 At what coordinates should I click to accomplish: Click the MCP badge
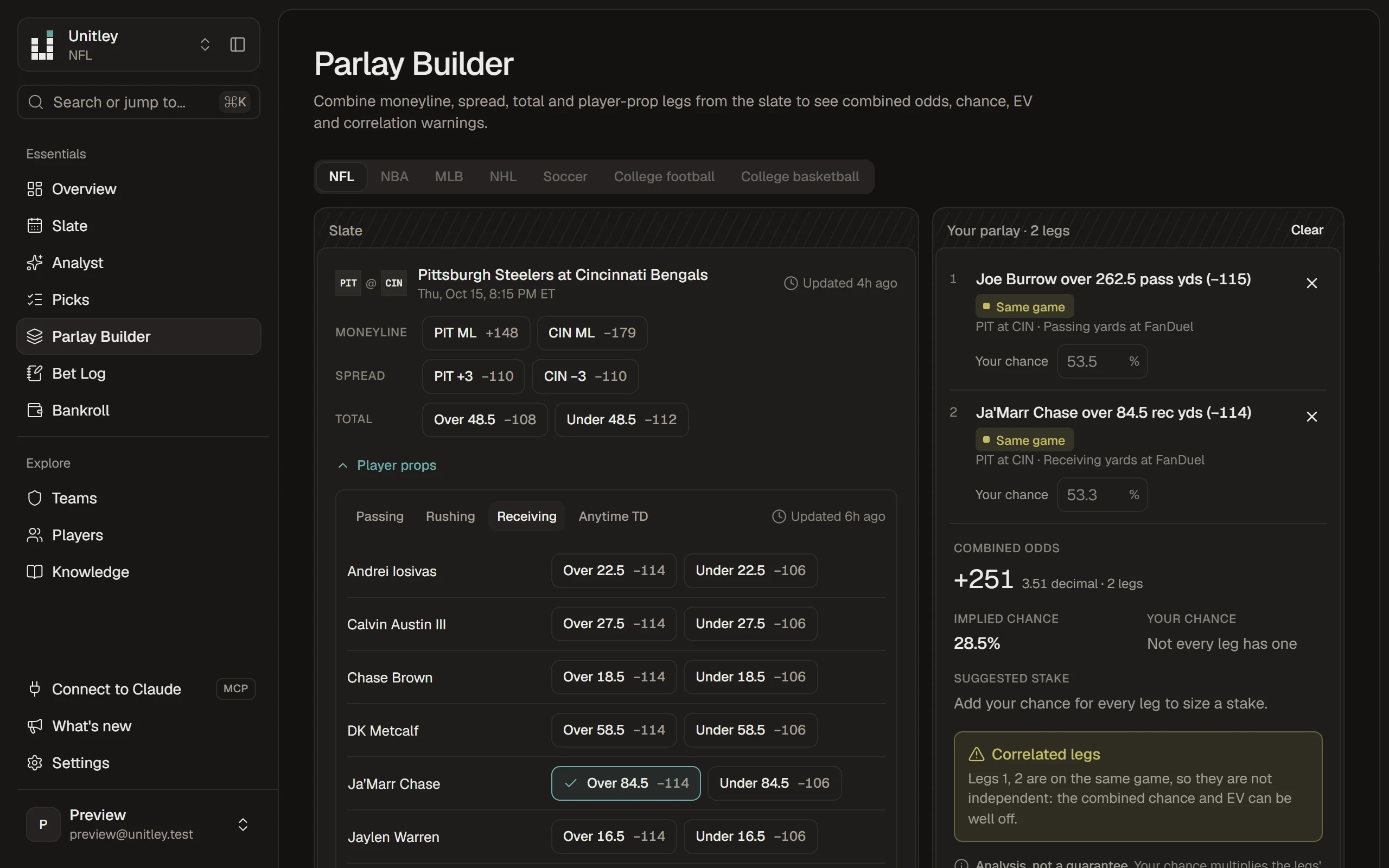tap(235, 688)
